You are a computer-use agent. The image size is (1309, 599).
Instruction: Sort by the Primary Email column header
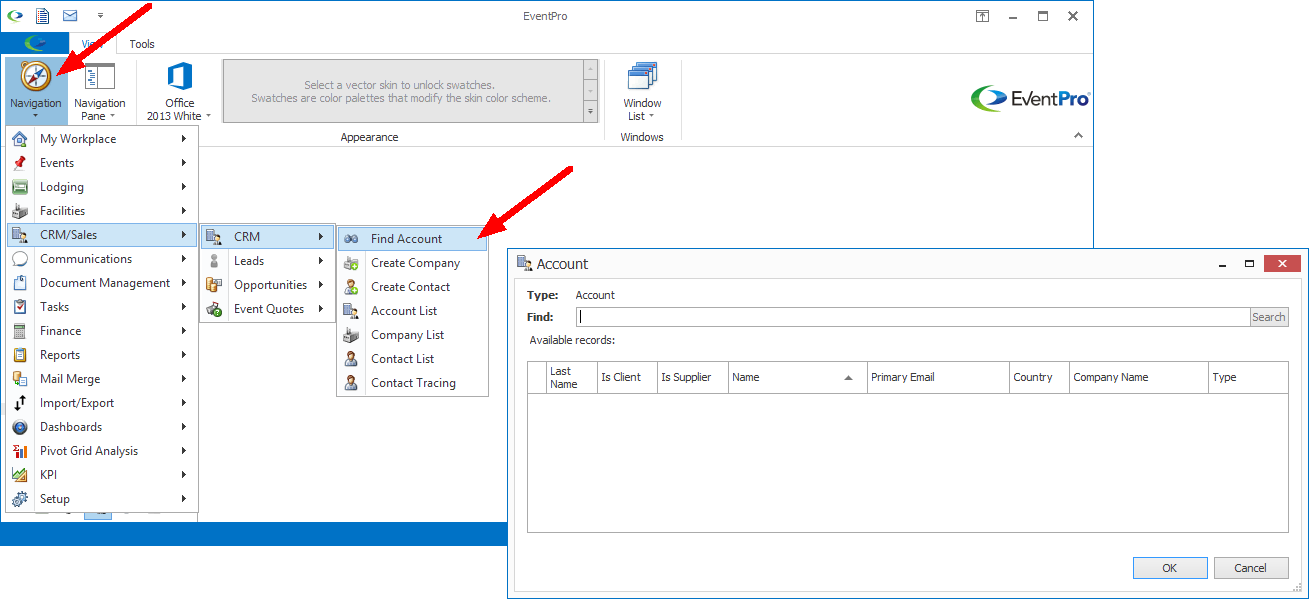coord(938,377)
